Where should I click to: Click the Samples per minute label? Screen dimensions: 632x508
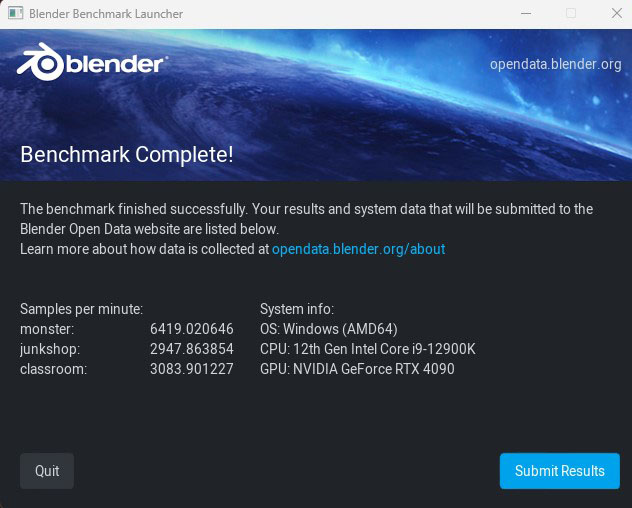tap(81, 309)
